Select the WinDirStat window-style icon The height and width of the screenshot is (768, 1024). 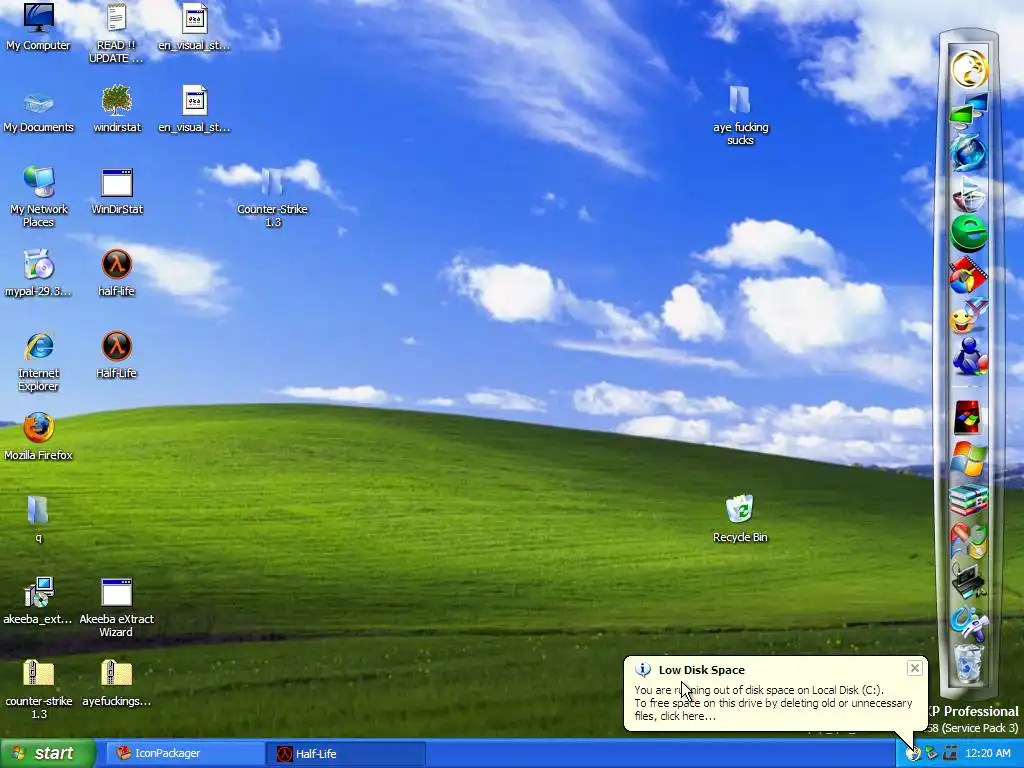tap(117, 191)
